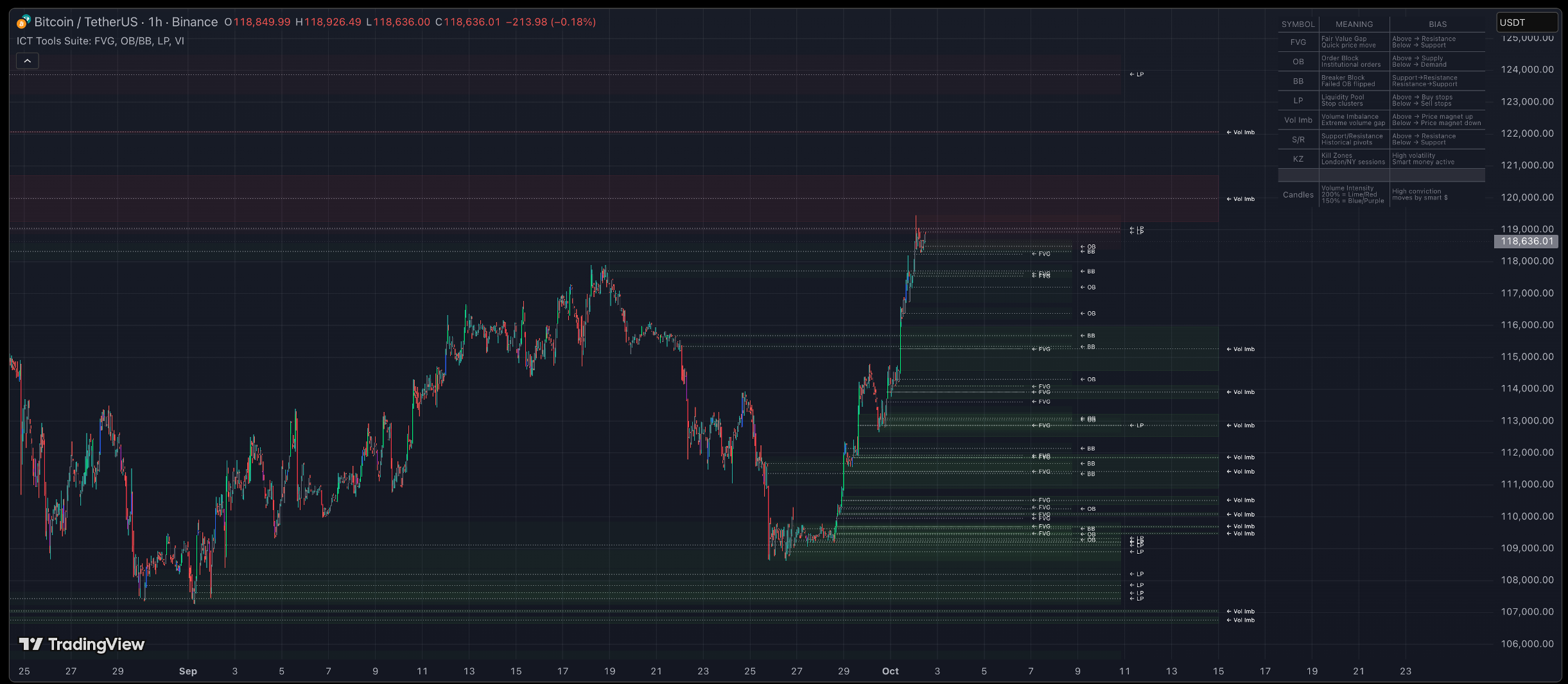Click the Sep label on time axis

(x=187, y=671)
